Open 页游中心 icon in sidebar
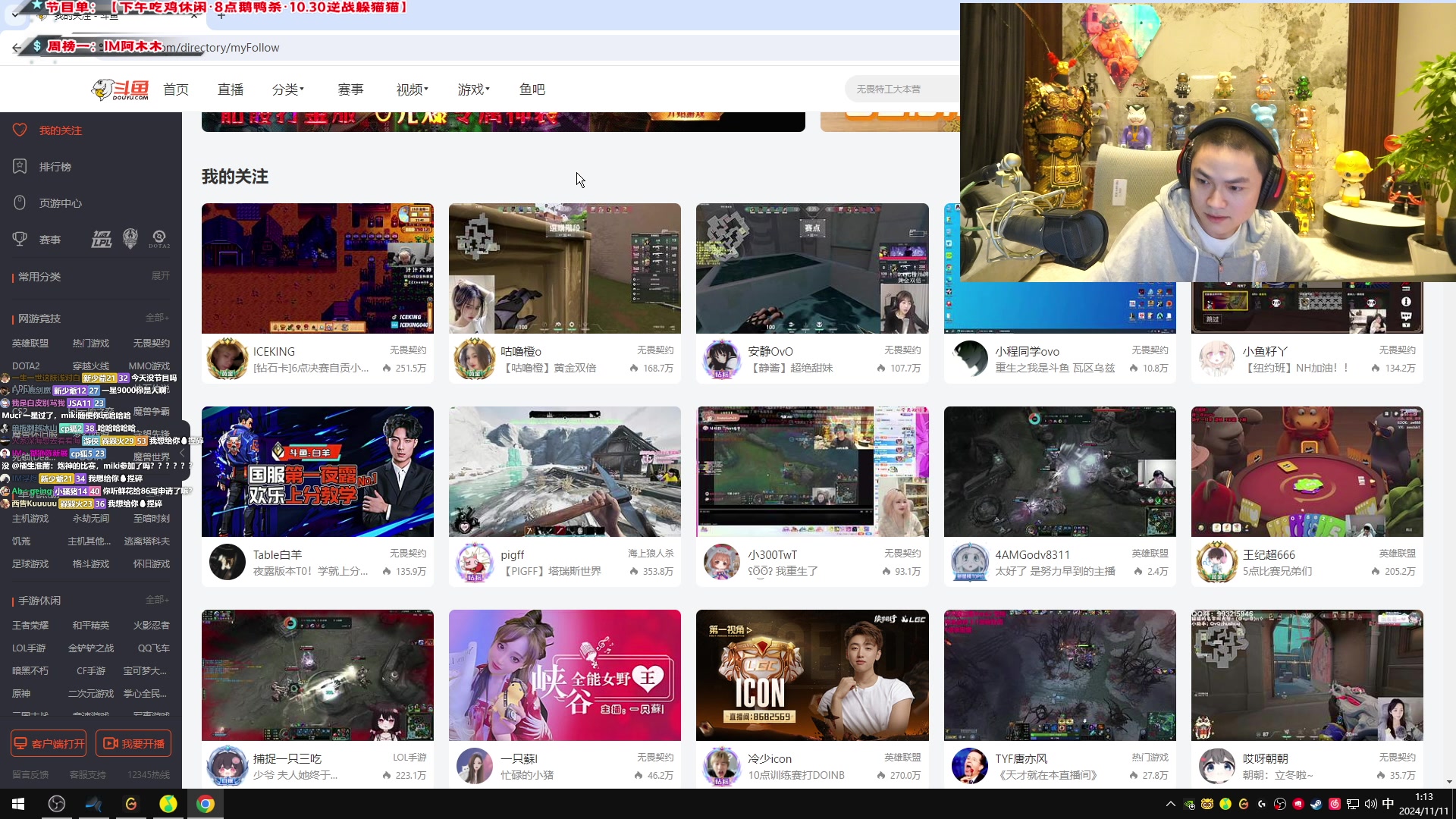Screen dimensions: 1456x819 20,203
